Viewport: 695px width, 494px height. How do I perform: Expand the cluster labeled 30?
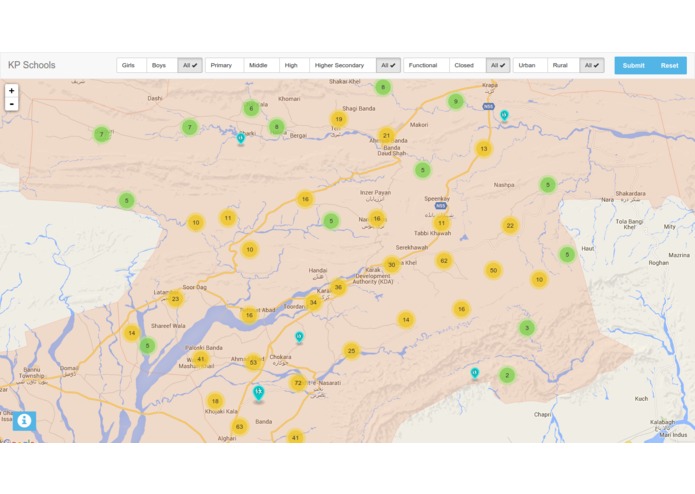[391, 265]
